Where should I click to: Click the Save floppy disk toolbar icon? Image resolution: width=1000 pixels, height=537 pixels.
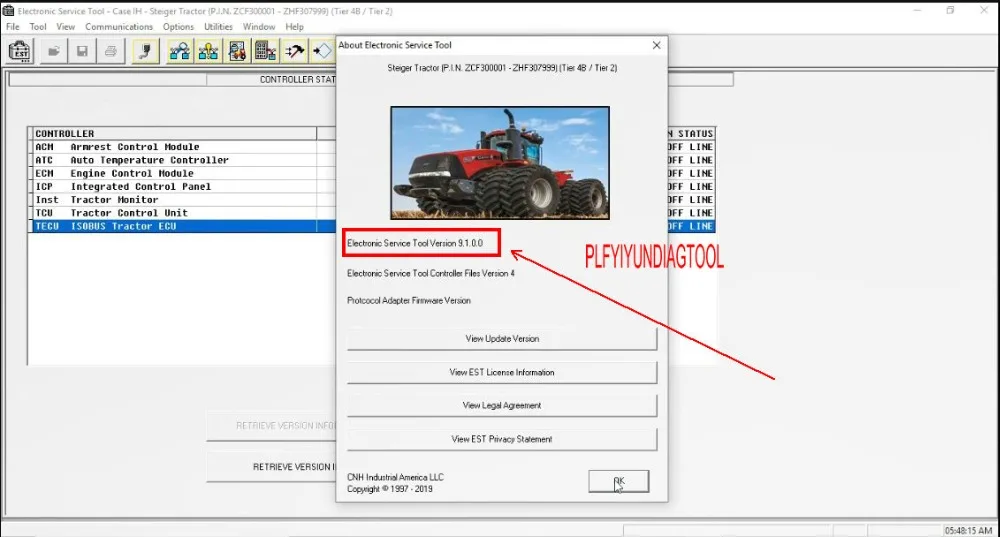[82, 51]
